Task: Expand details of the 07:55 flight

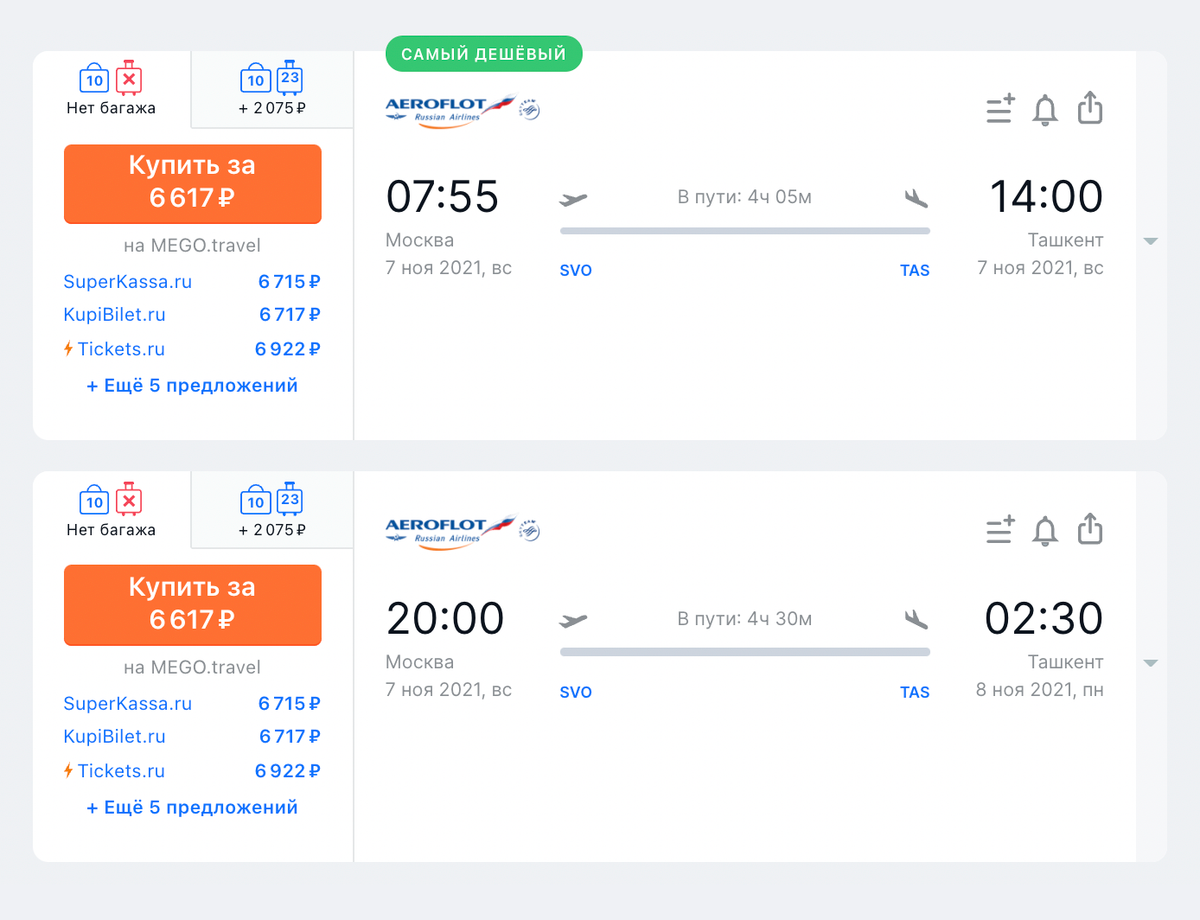Action: pyautogui.click(x=1151, y=241)
